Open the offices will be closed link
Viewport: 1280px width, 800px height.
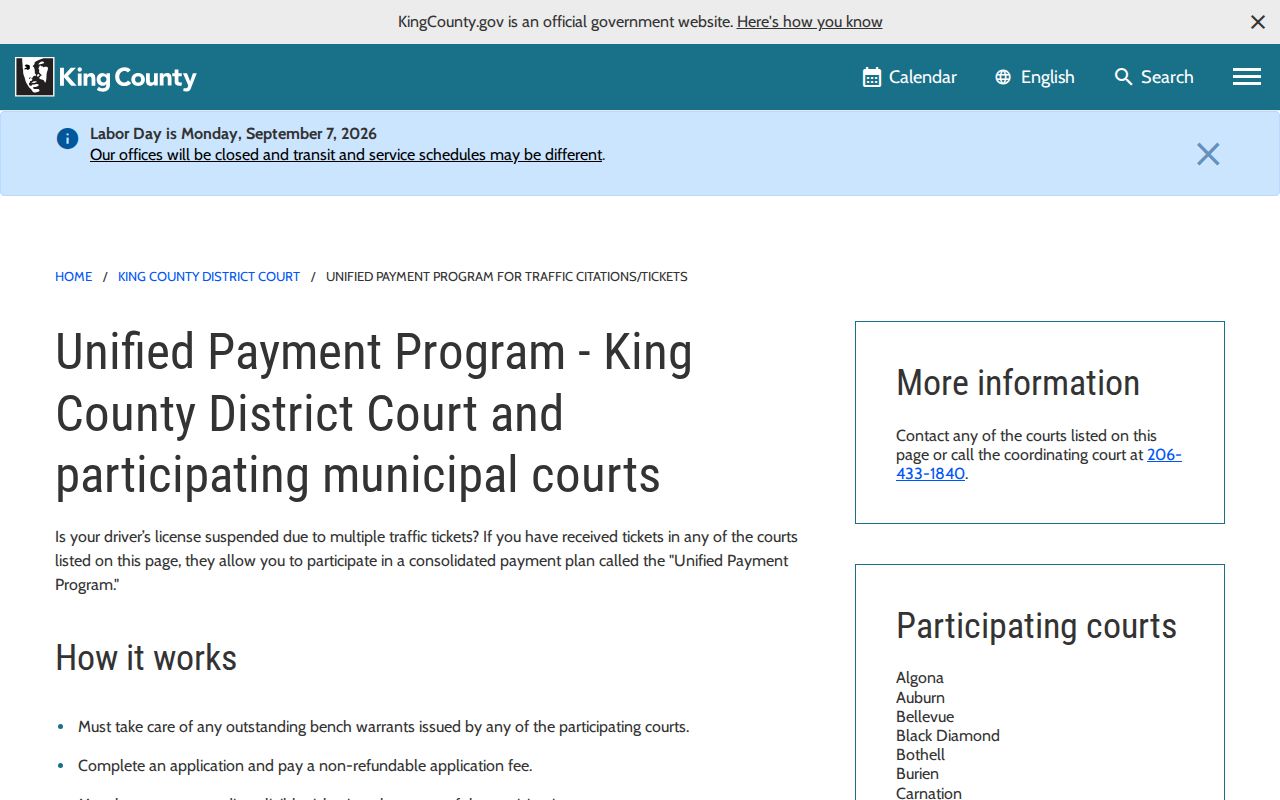tap(346, 155)
